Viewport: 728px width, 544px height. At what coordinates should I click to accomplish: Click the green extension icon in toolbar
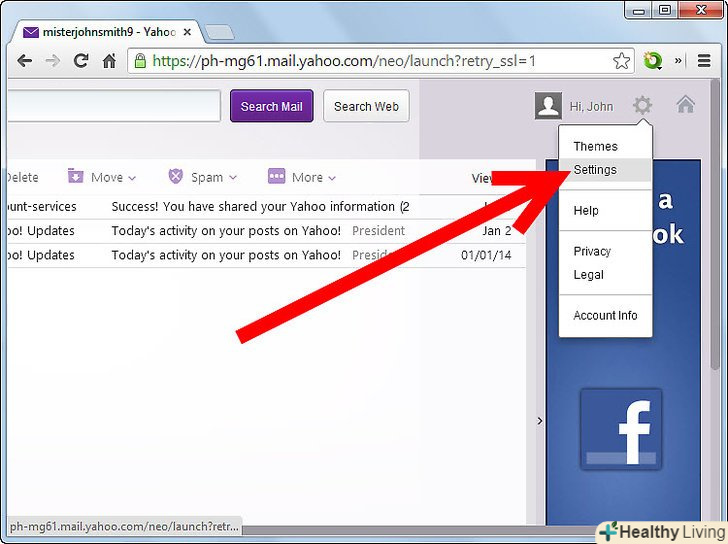[652, 61]
